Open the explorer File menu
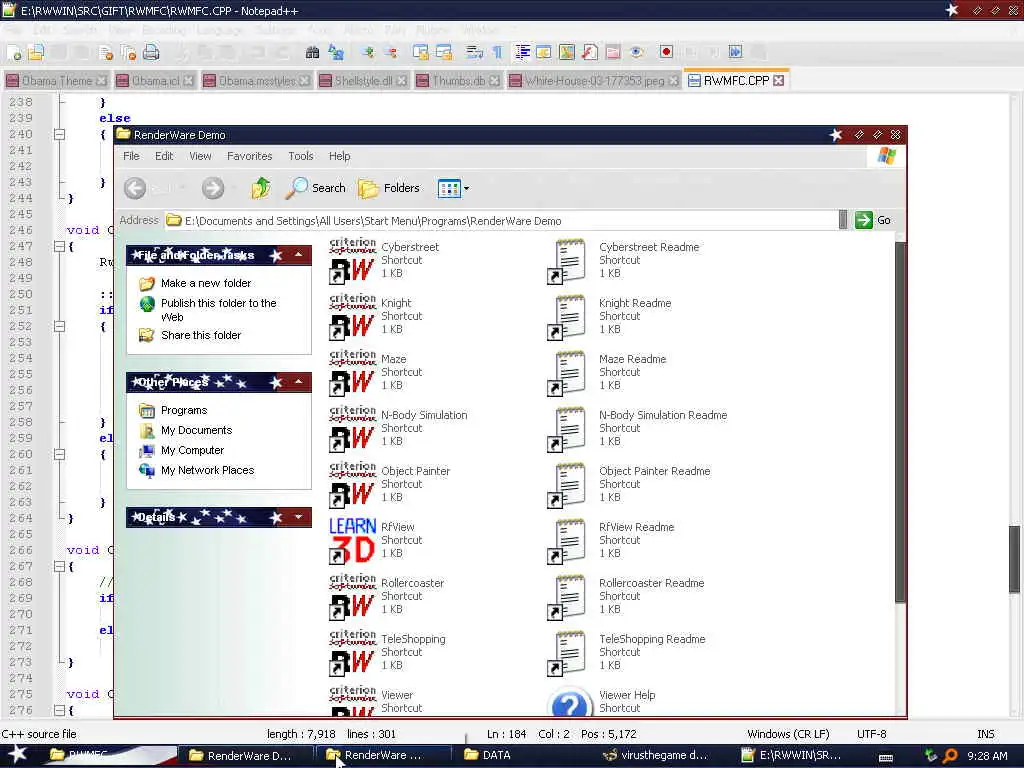This screenshot has width=1024, height=768. tap(131, 156)
